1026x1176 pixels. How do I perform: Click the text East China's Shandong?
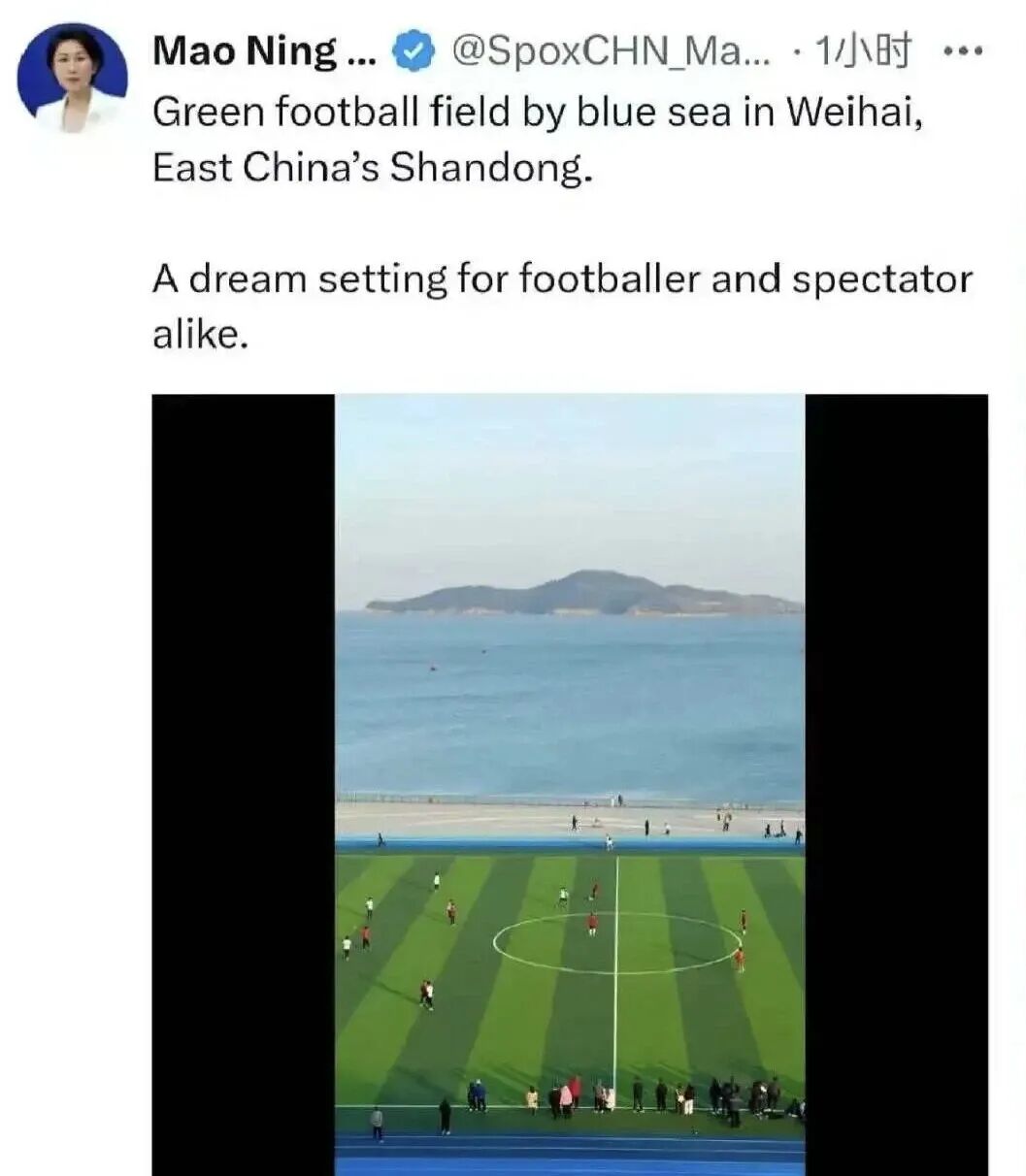pyautogui.click(x=372, y=168)
